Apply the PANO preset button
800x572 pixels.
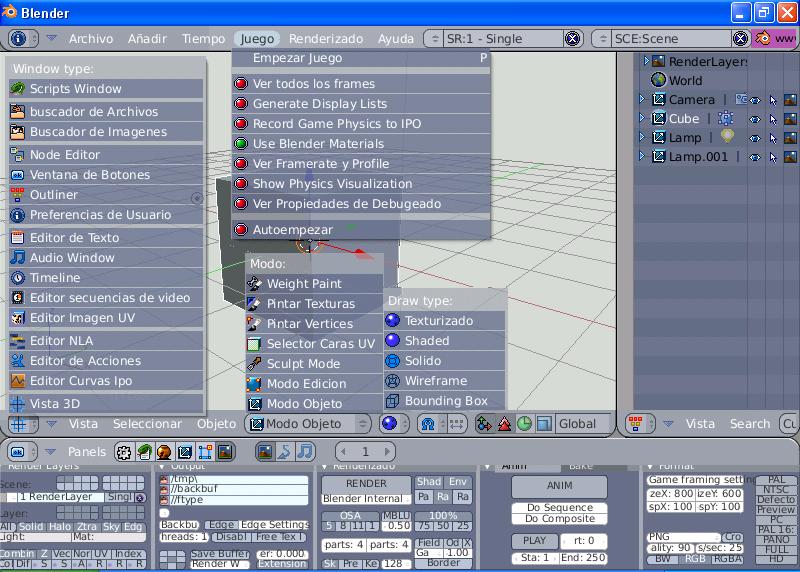point(776,540)
